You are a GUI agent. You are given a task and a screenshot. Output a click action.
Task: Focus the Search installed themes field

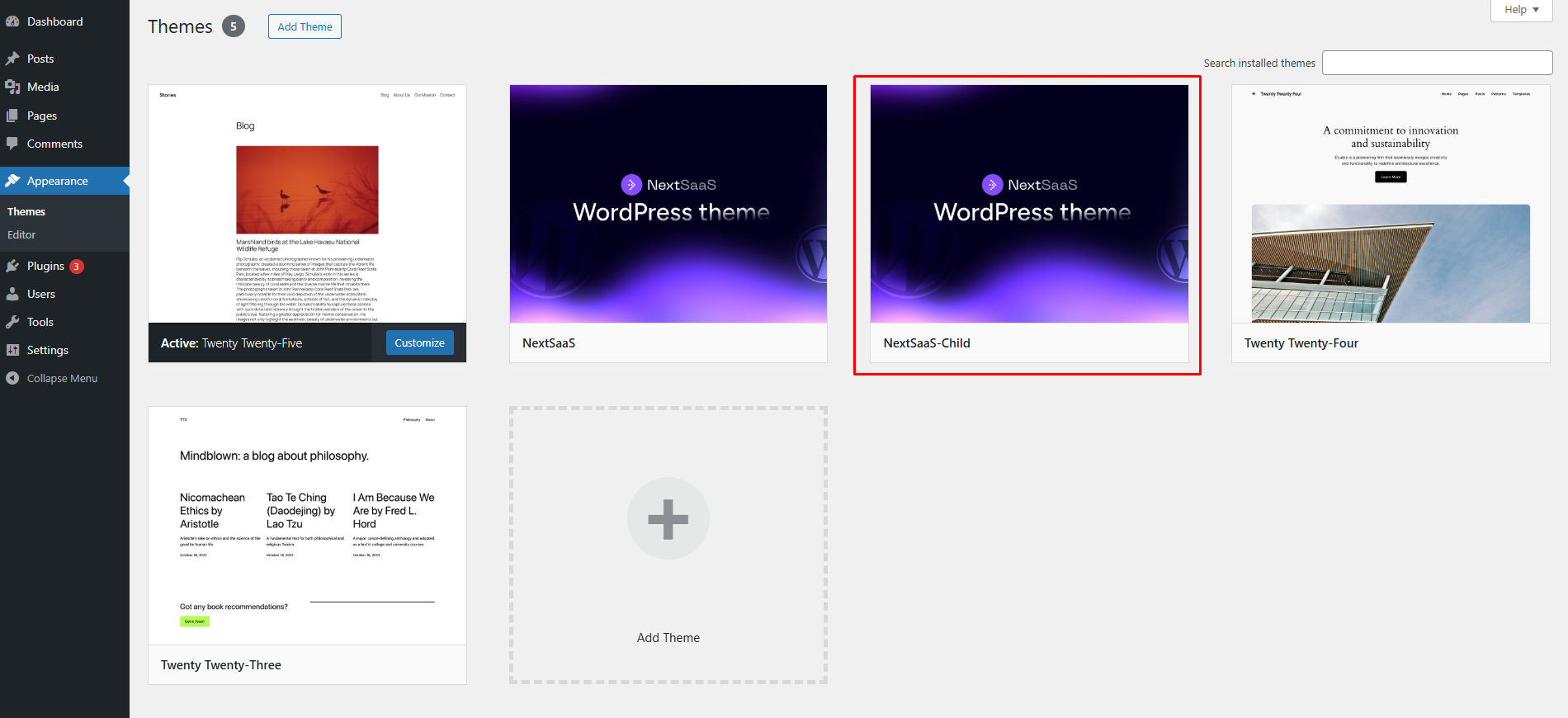(x=1437, y=63)
